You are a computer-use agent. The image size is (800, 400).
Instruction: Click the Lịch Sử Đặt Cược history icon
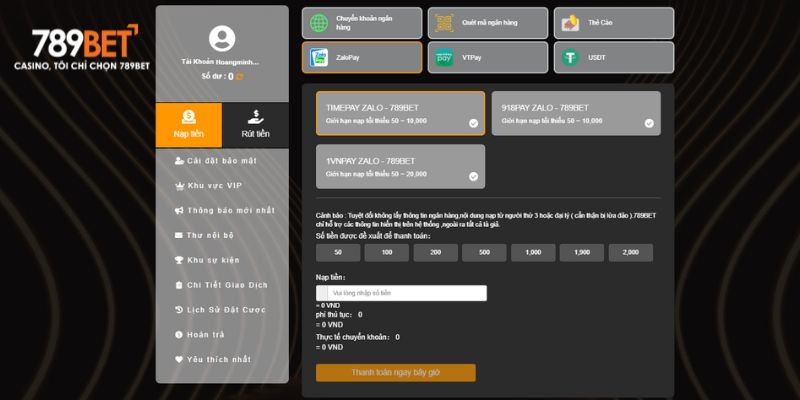(179, 310)
